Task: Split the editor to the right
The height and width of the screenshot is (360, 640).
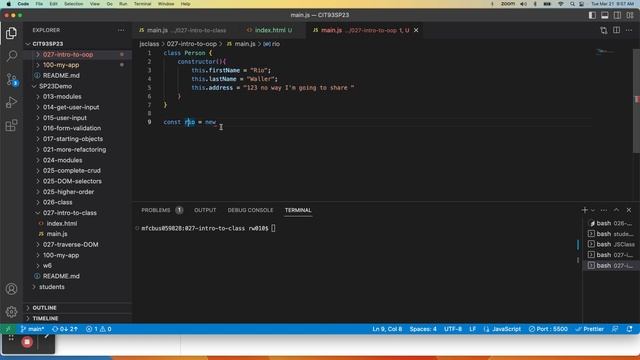Action: [616, 30]
